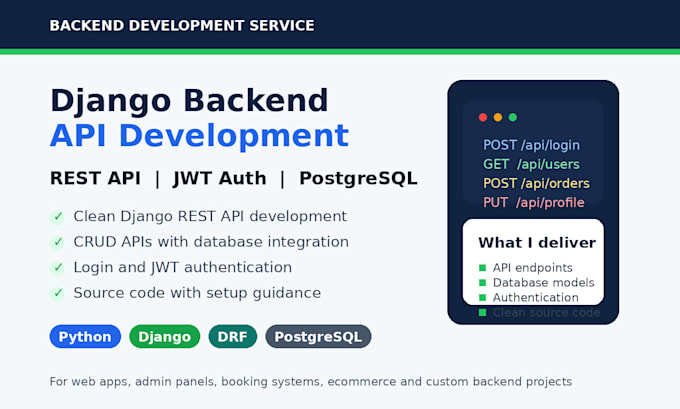
Task: Click 'CRUD APIs with database integration' text
Action: click(211, 242)
